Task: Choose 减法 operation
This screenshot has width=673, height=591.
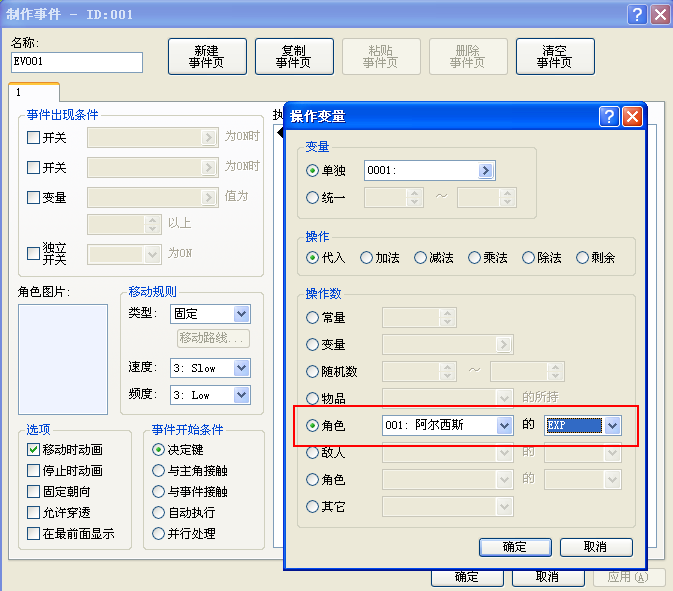Action: pyautogui.click(x=420, y=258)
